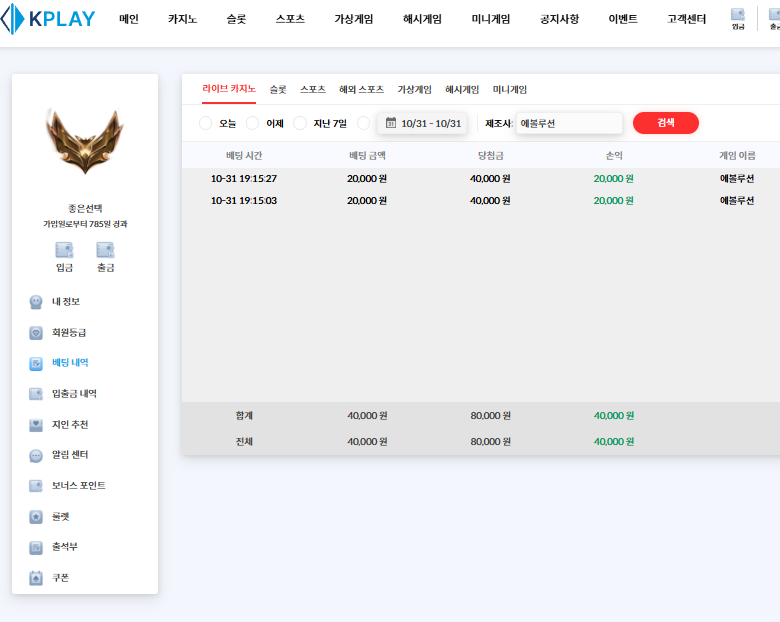Click the KPLAY logo

pos(48,19)
